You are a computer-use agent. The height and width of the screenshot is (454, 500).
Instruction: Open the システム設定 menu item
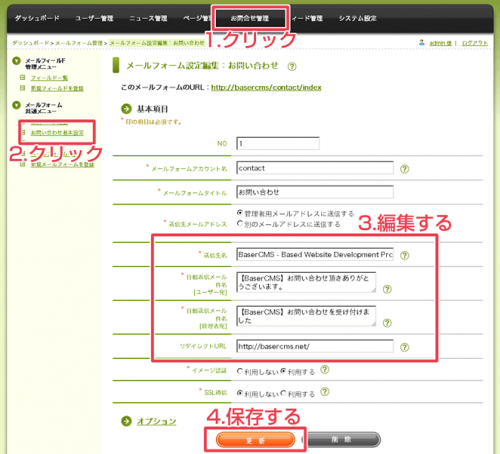tap(358, 18)
